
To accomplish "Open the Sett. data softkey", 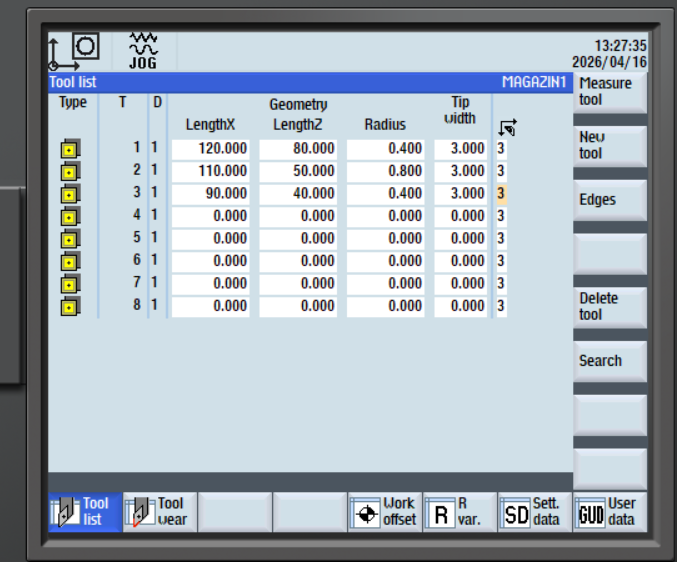I will pos(534,512).
